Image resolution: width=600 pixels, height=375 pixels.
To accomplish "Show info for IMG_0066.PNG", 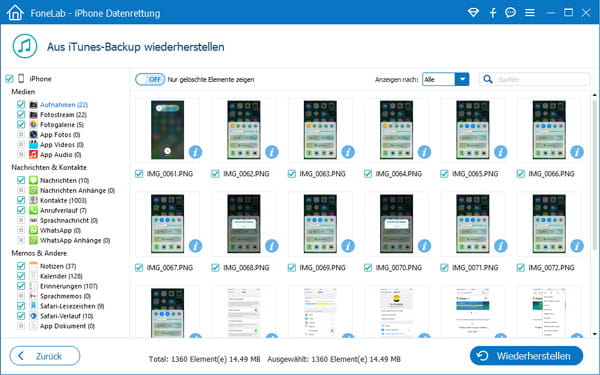I will coord(577,152).
